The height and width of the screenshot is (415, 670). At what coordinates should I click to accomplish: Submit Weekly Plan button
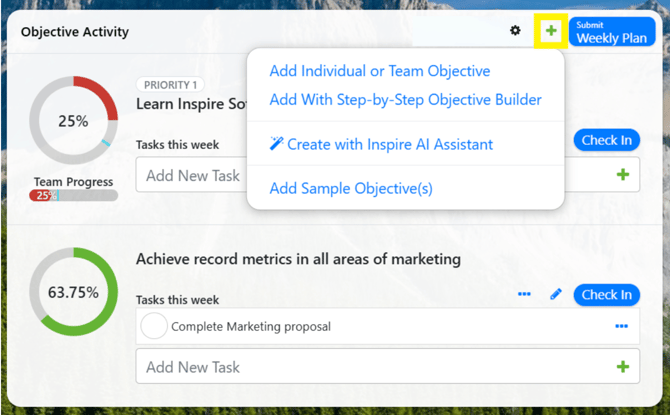click(x=612, y=32)
